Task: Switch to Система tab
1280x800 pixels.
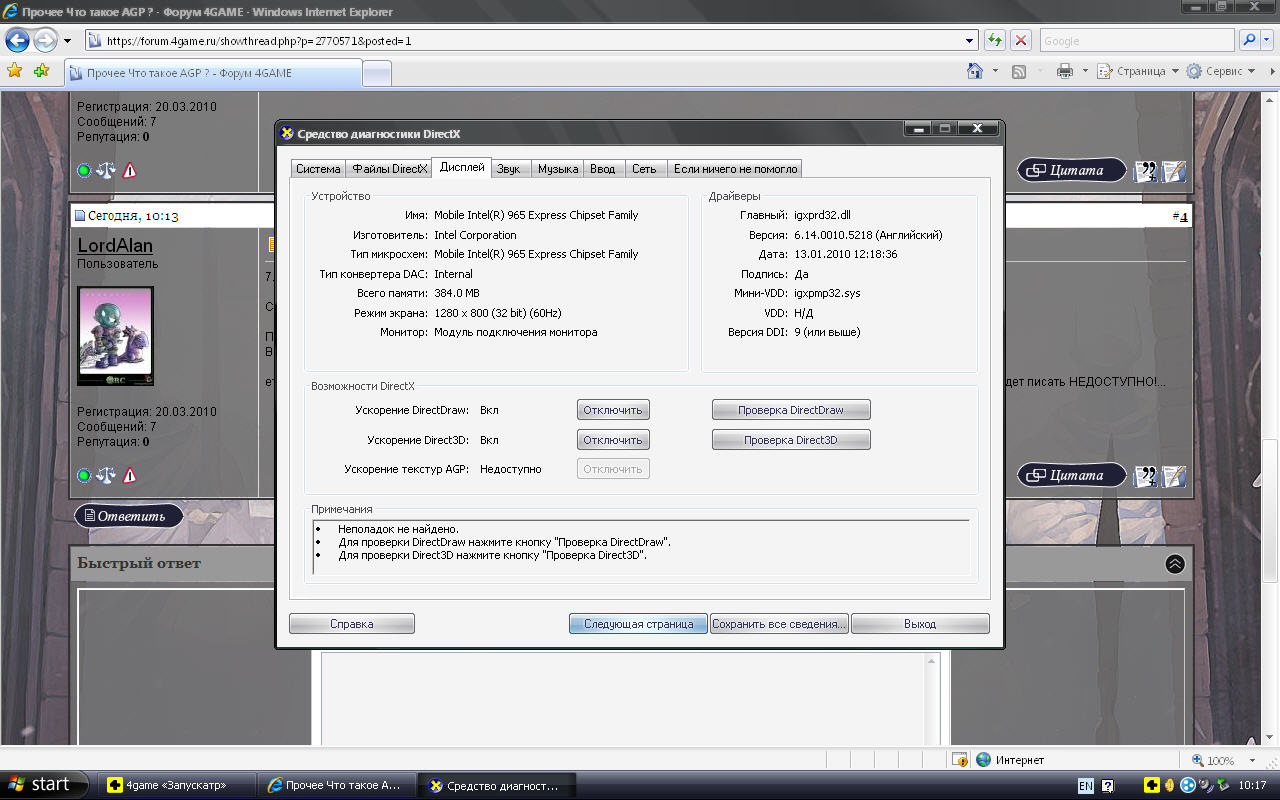Action: tap(318, 169)
